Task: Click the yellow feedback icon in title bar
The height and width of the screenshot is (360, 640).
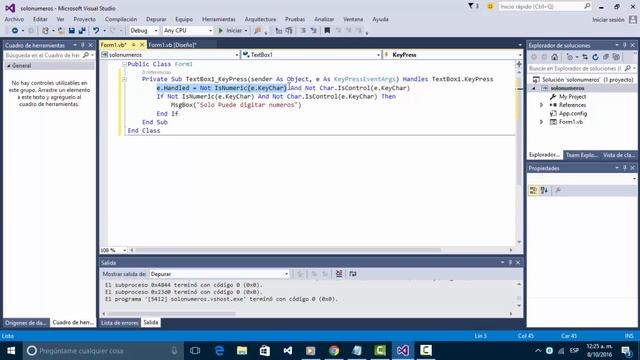Action: tap(490, 6)
